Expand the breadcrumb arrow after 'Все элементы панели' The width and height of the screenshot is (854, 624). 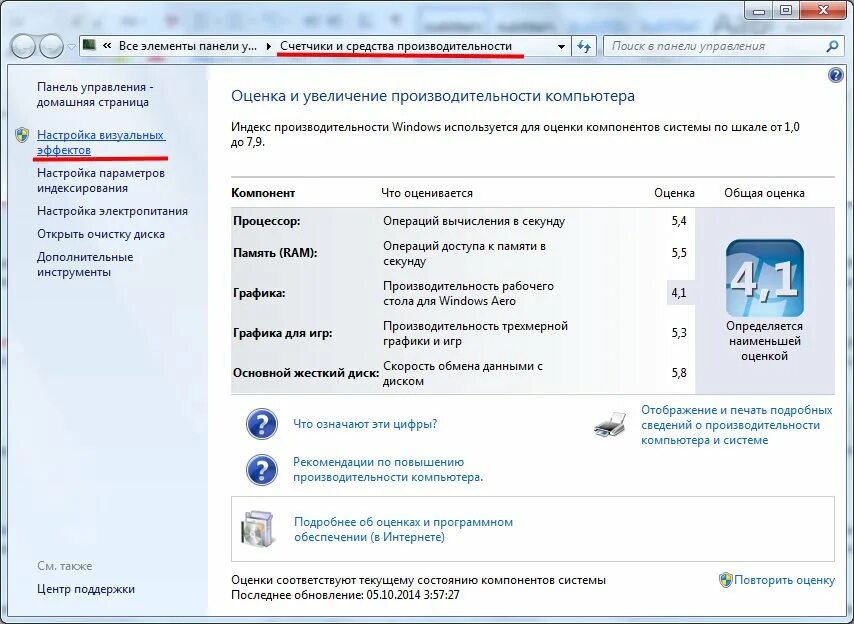269,46
